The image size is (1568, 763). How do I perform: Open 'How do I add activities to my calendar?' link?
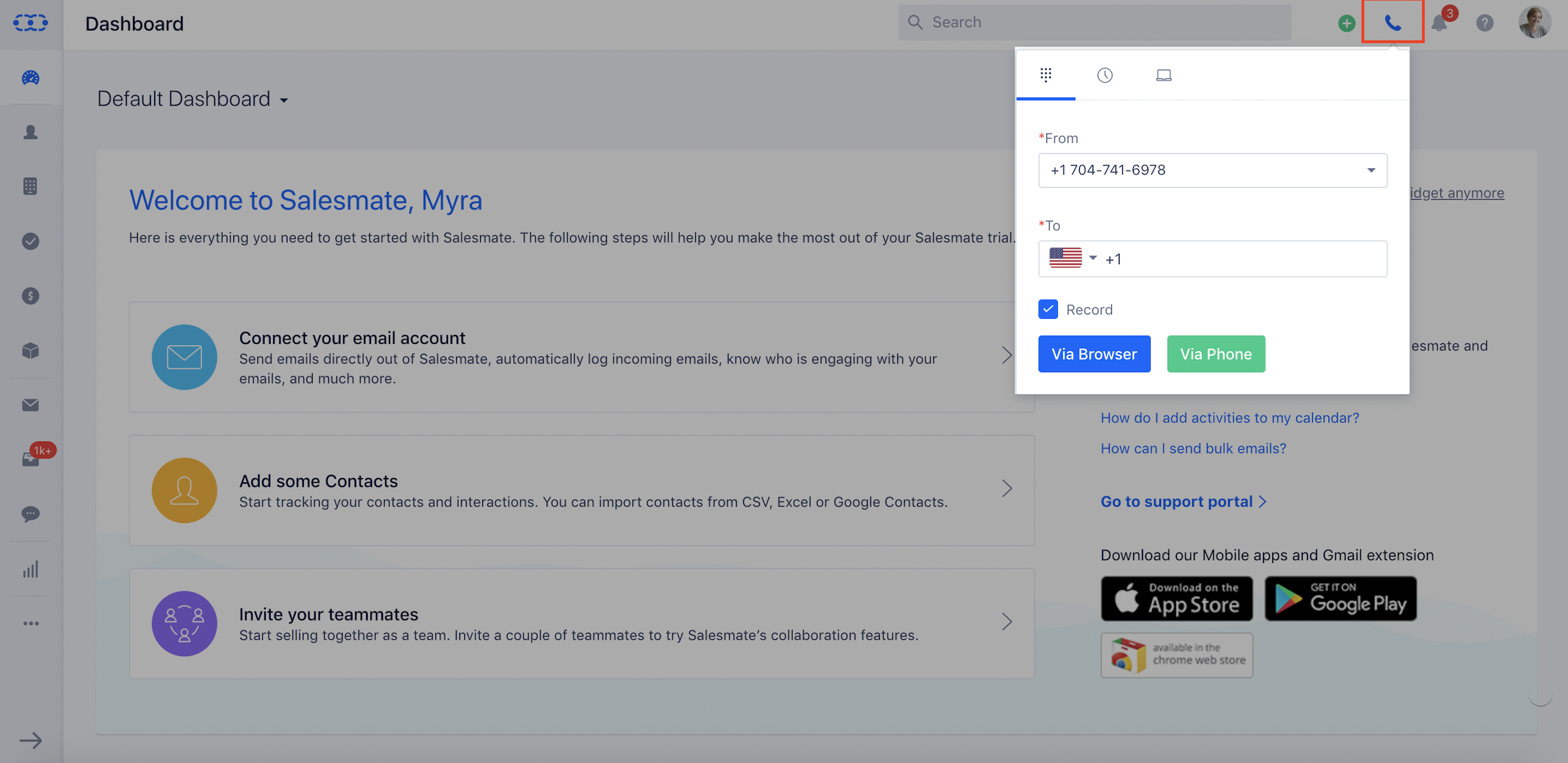(1230, 419)
